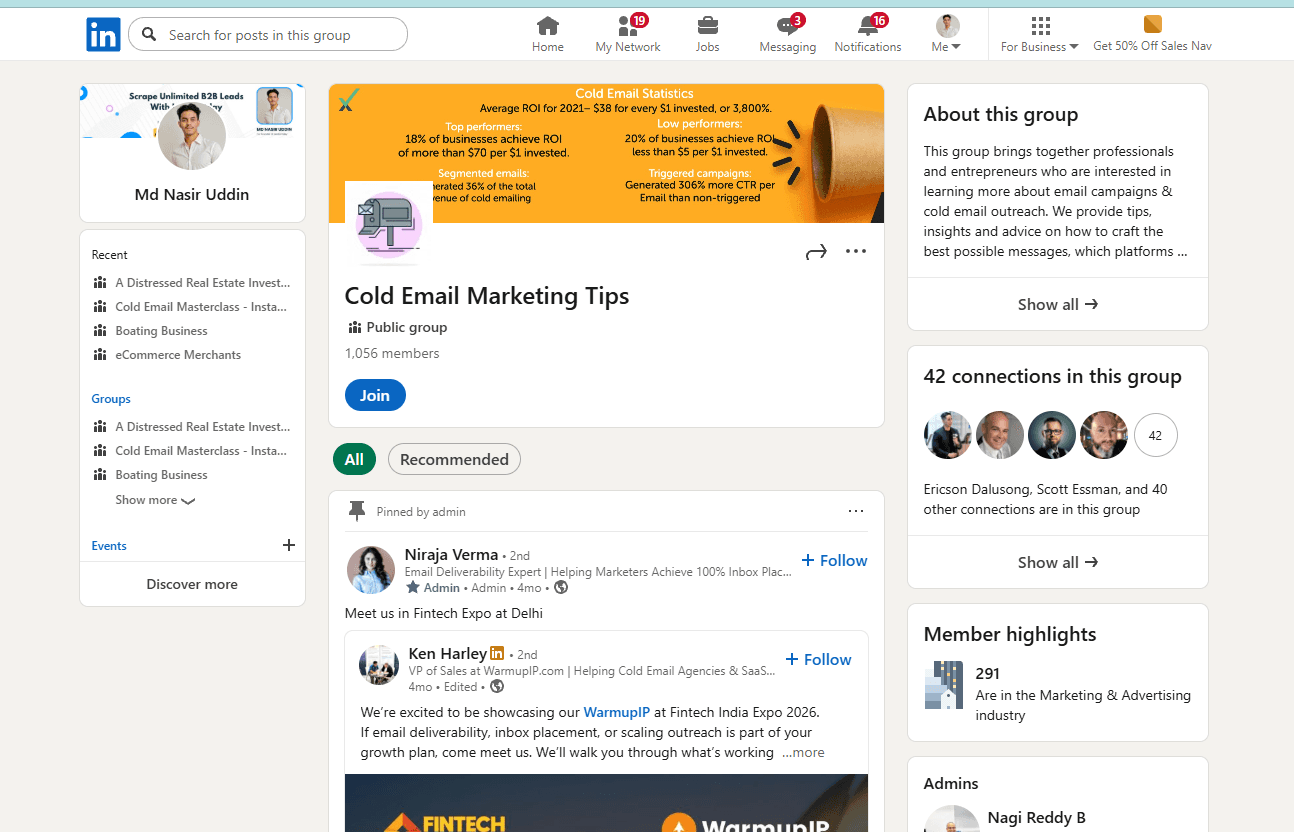Open Boating Business in Recent list
Screen dimensions: 1294x832
pos(161,331)
